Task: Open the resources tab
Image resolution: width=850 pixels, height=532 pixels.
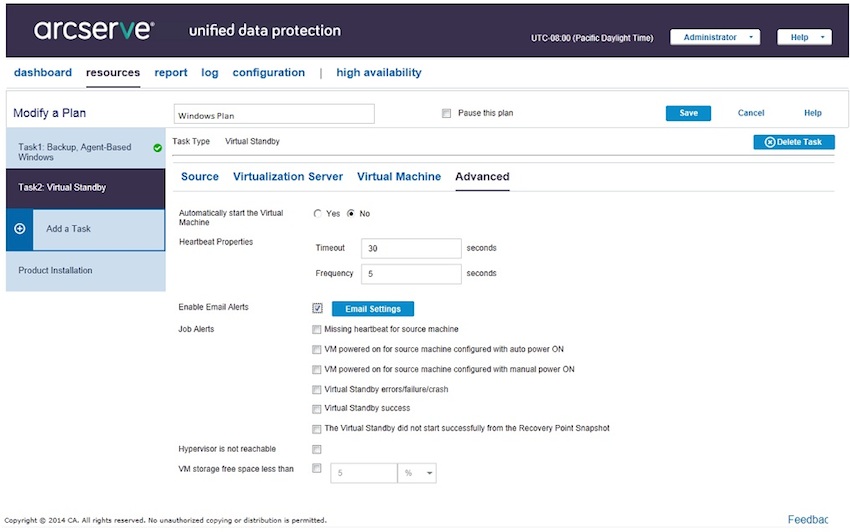Action: tap(113, 73)
